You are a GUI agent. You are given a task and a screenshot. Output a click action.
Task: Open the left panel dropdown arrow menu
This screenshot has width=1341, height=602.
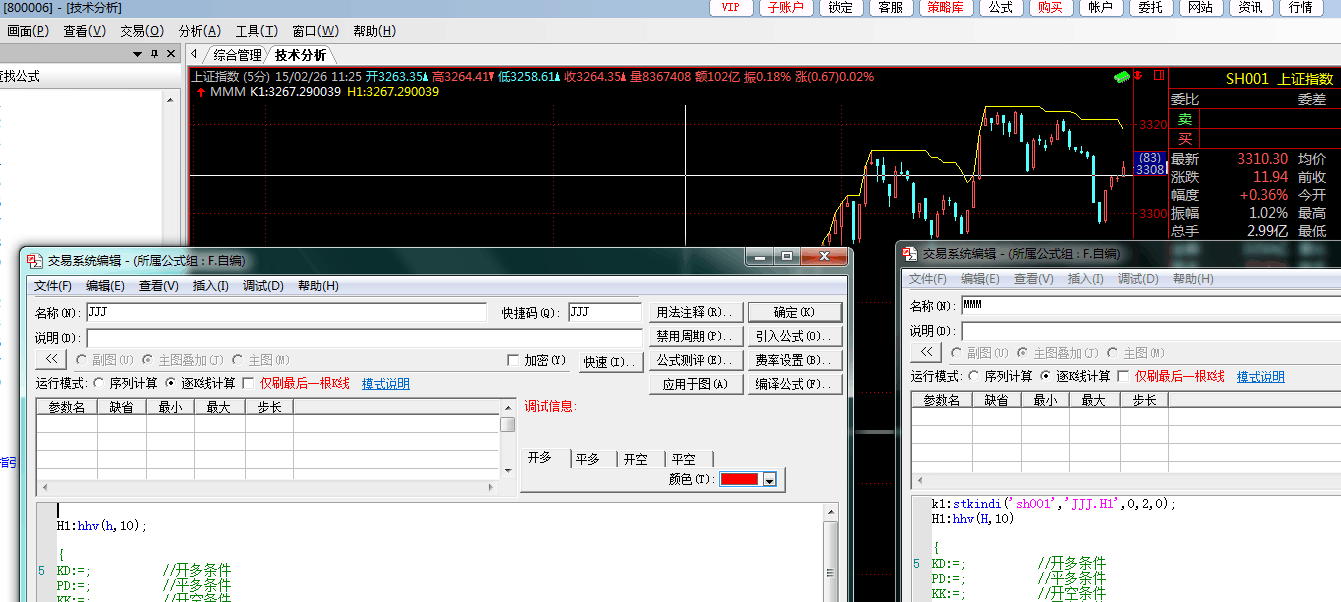pos(137,54)
